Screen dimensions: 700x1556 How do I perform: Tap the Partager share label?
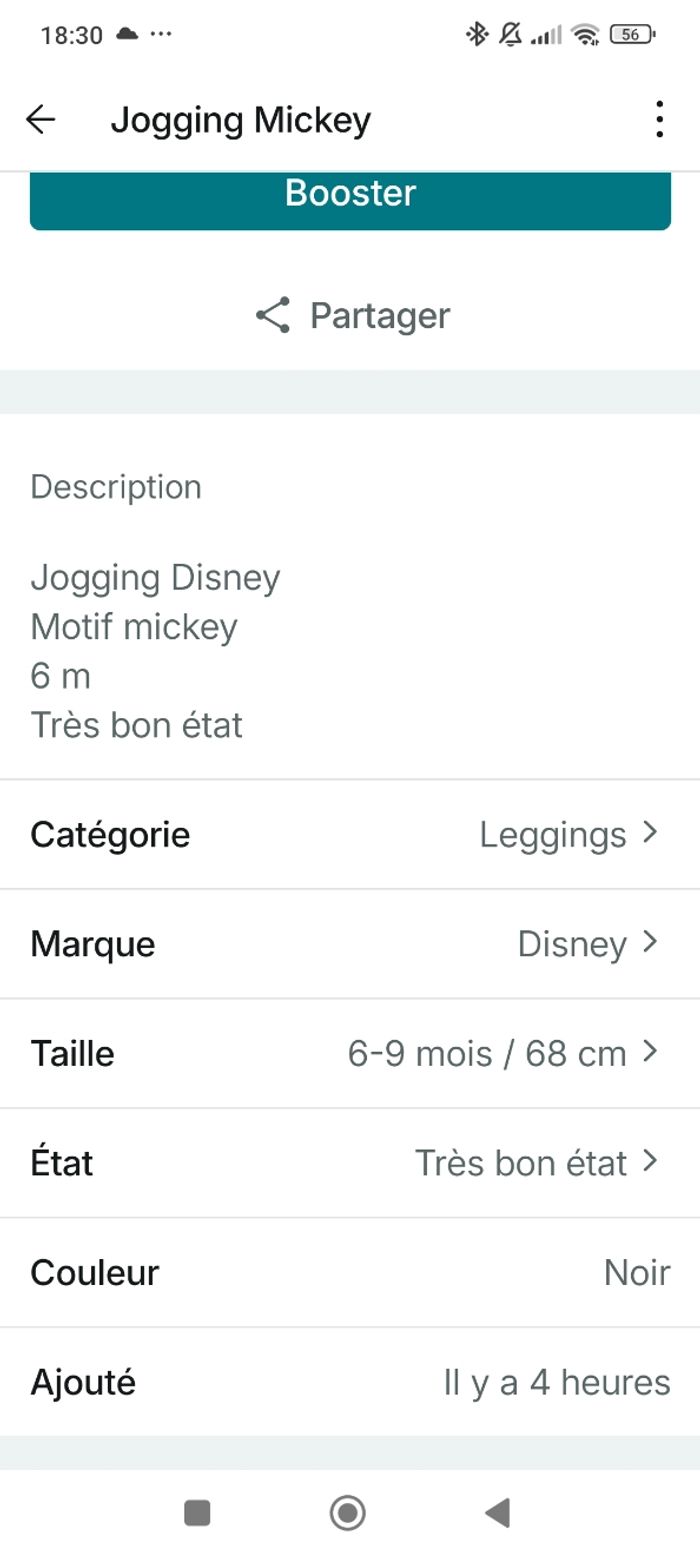click(380, 315)
